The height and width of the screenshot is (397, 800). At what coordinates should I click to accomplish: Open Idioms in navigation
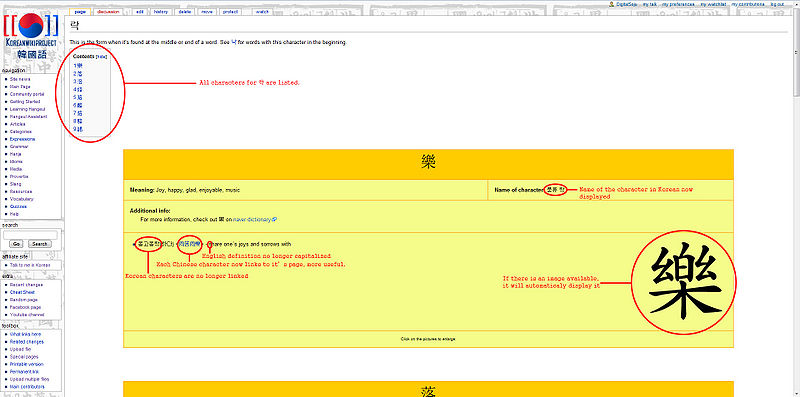coord(16,161)
